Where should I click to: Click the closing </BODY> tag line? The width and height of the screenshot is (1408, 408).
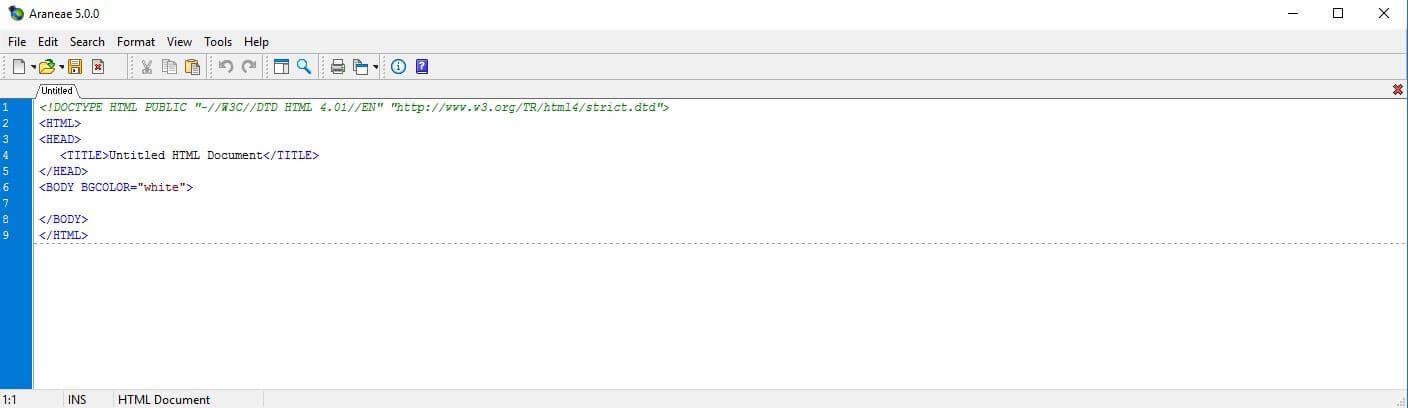[64, 219]
